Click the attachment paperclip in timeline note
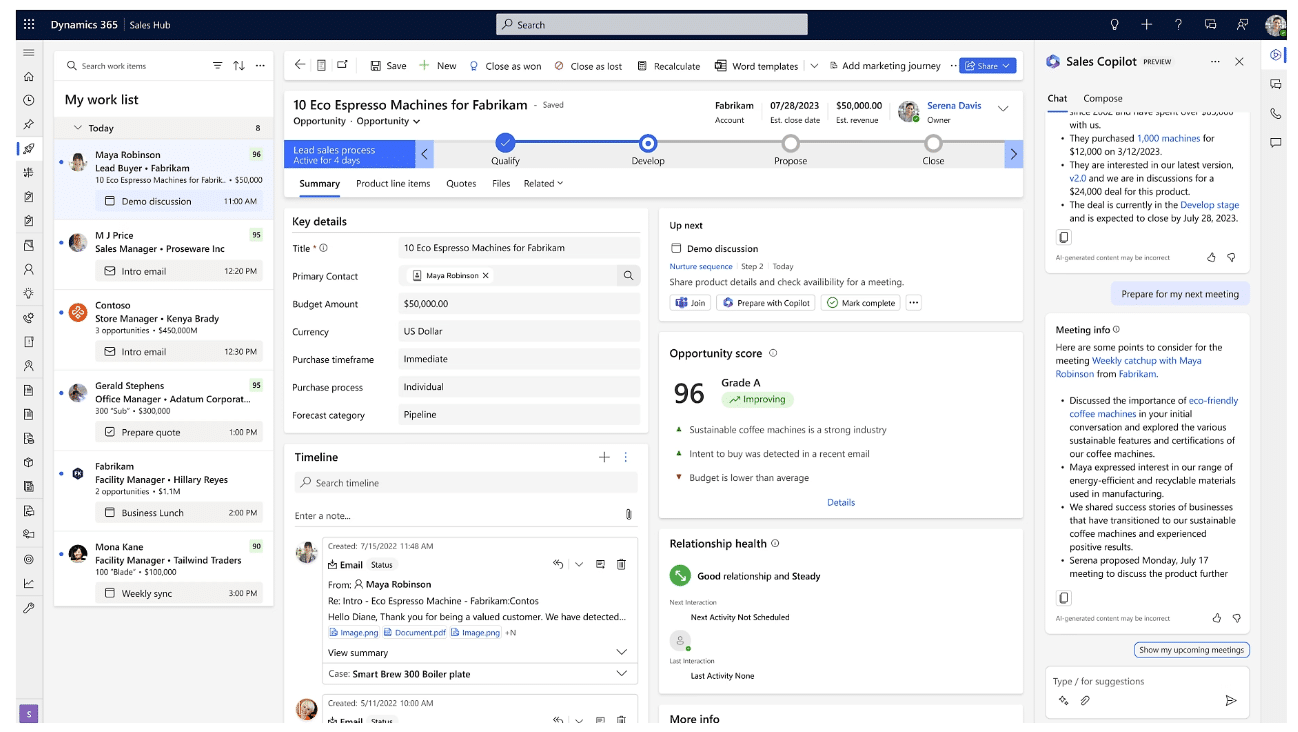 pyautogui.click(x=628, y=515)
